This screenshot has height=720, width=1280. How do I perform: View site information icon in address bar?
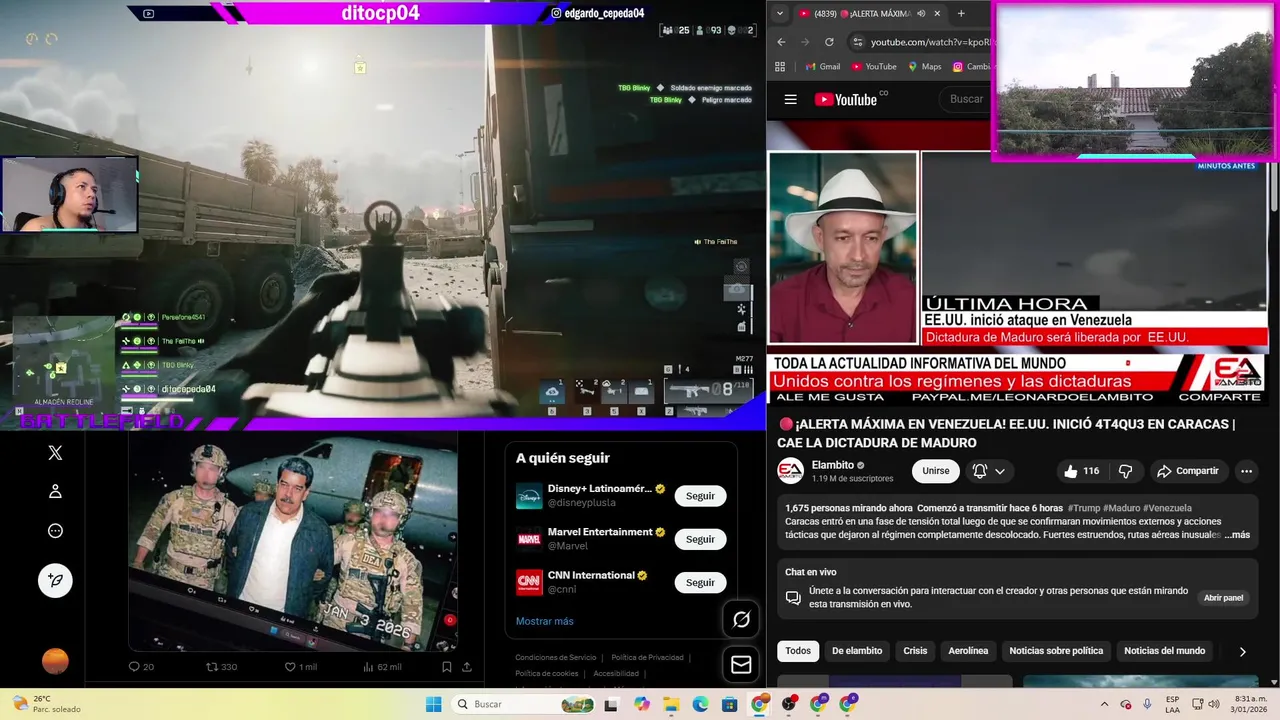pyautogui.click(x=857, y=42)
